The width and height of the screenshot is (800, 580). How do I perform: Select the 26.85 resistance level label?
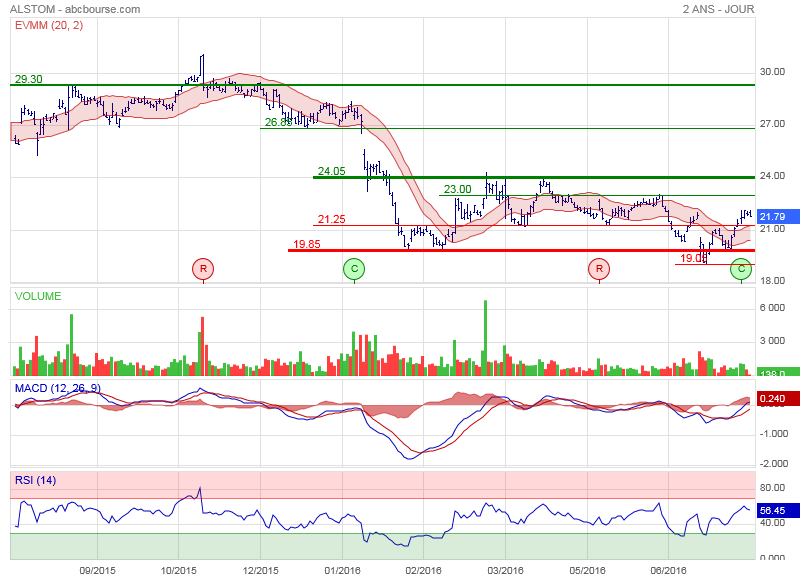[x=279, y=122]
